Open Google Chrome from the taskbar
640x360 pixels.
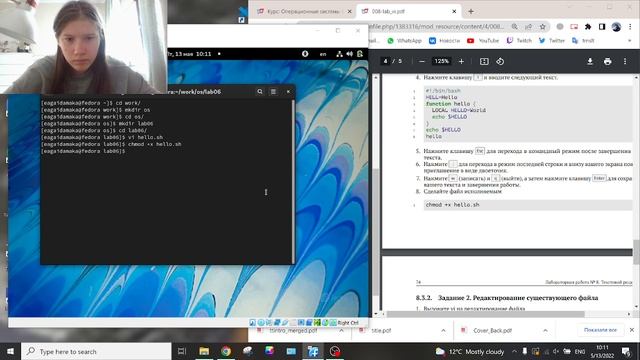click(226, 351)
